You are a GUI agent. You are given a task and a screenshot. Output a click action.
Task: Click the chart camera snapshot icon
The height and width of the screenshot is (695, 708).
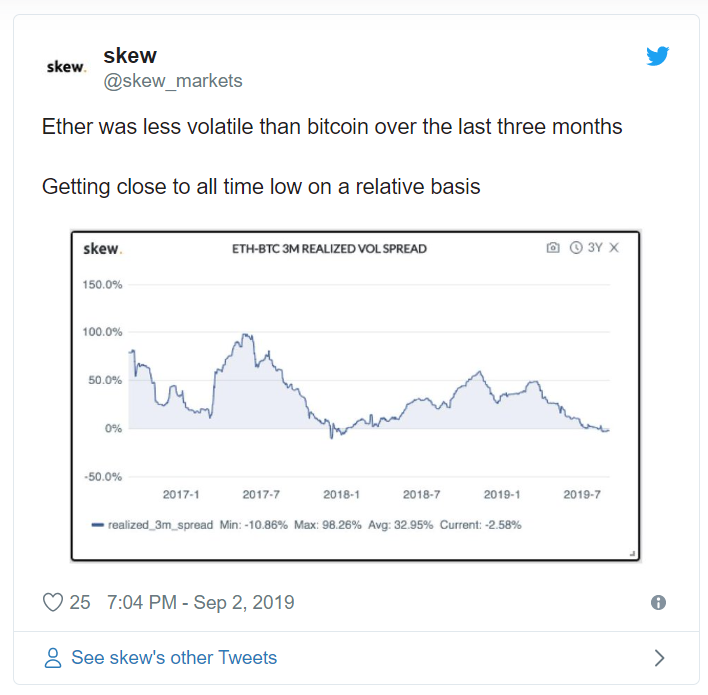[553, 247]
